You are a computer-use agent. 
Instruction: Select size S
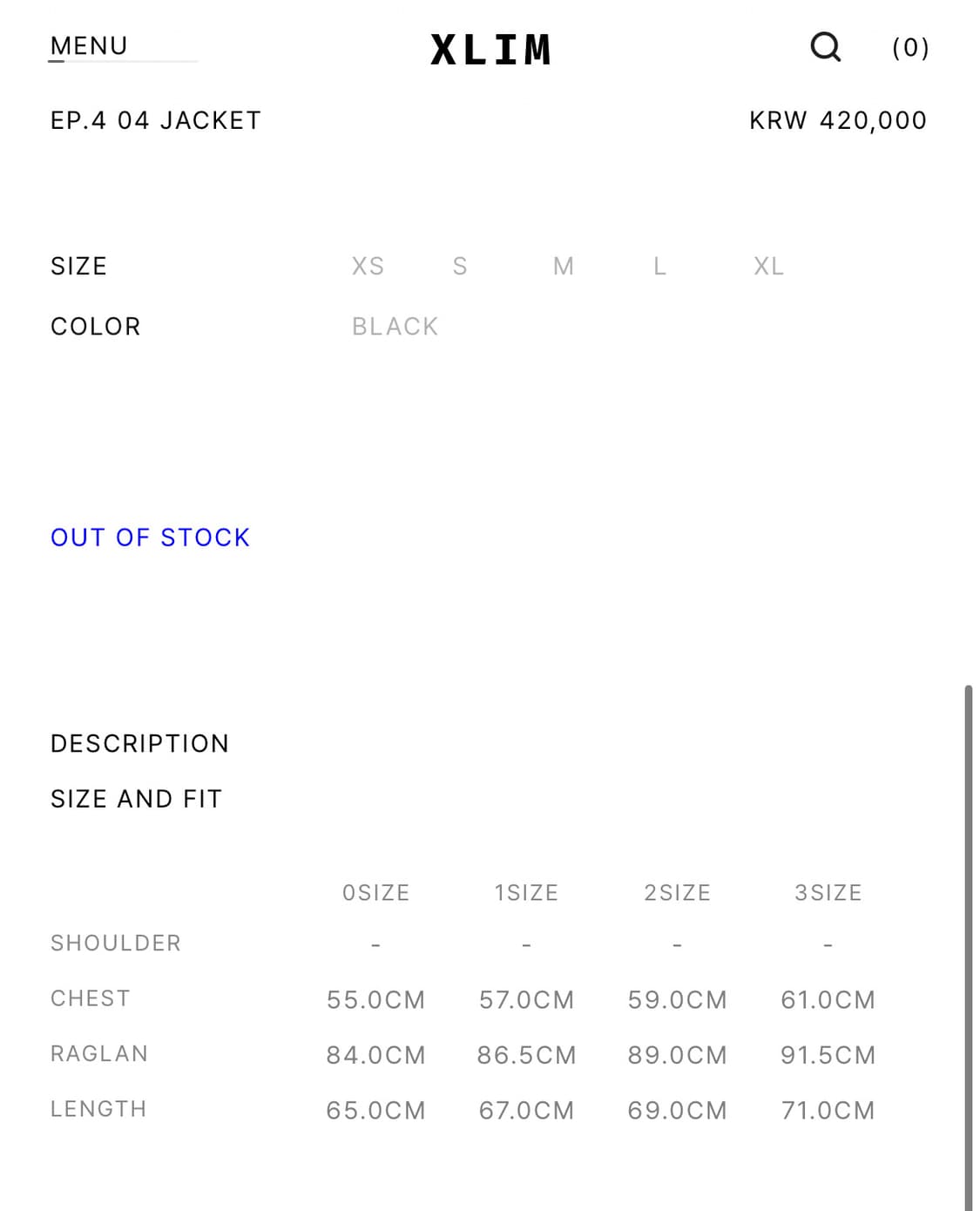click(x=460, y=266)
